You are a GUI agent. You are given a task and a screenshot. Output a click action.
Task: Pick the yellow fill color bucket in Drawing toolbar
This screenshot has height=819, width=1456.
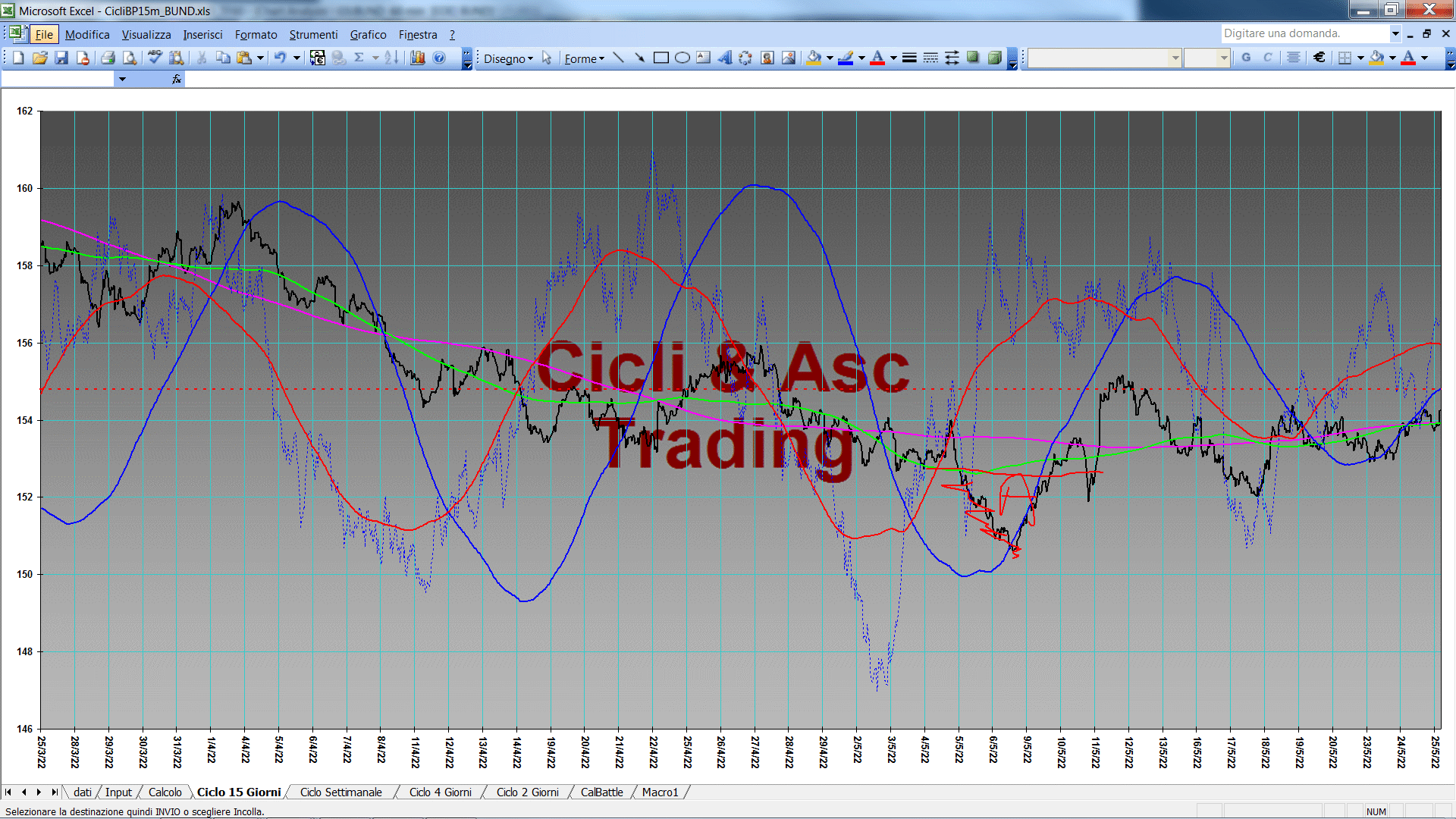coord(814,58)
